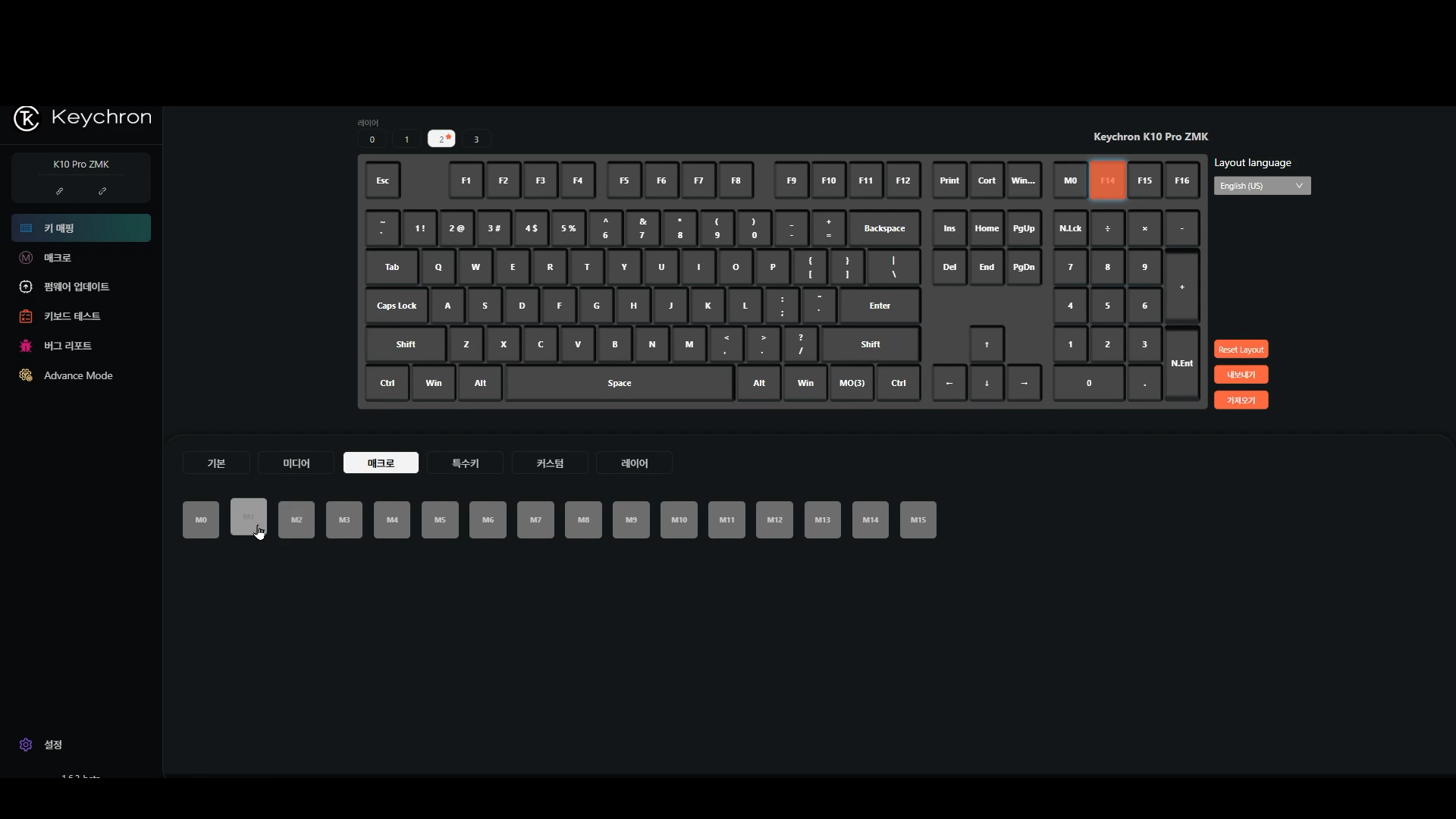Switch to layer 1
The width and height of the screenshot is (1456, 819).
(x=406, y=140)
